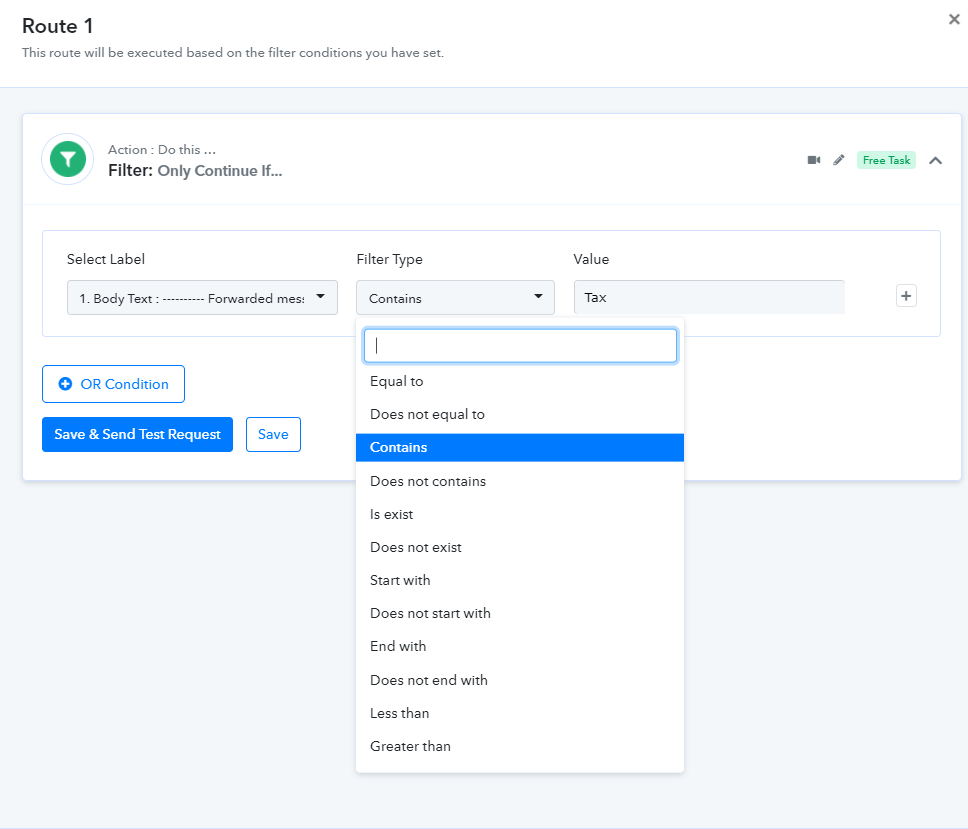Select Start with filter type

click(520, 580)
